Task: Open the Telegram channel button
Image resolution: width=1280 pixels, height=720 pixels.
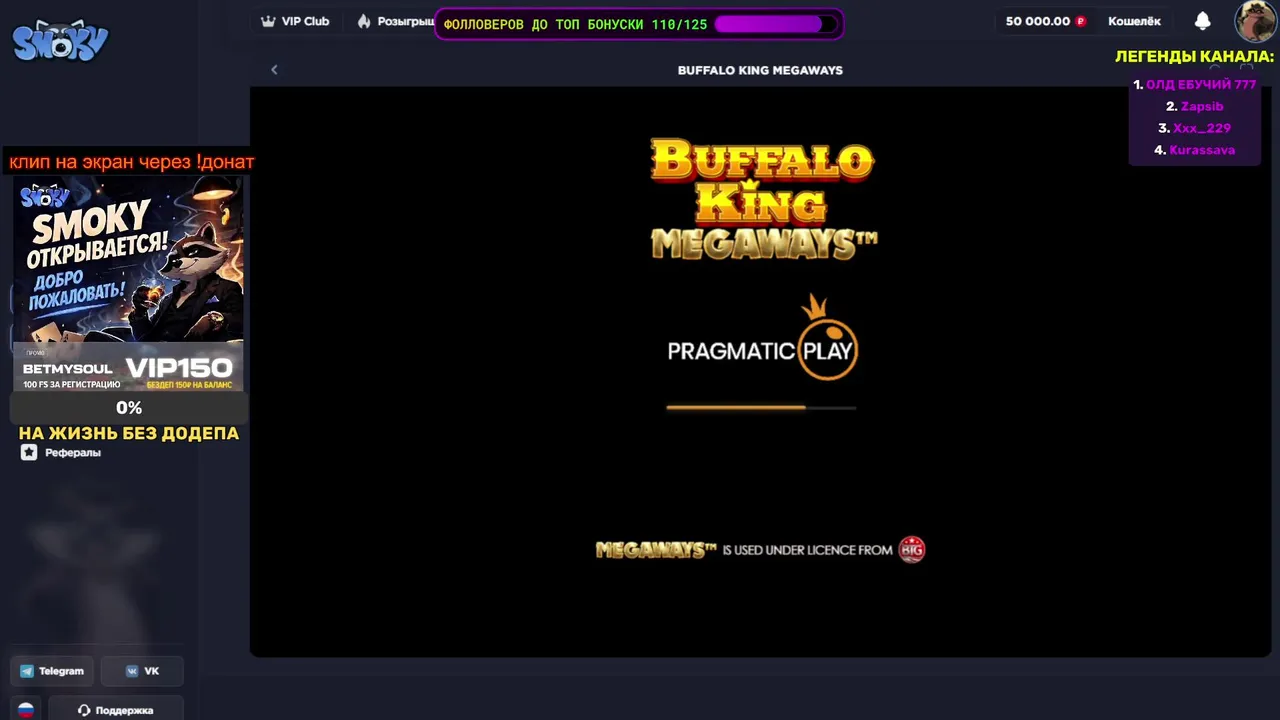Action: pos(52,671)
